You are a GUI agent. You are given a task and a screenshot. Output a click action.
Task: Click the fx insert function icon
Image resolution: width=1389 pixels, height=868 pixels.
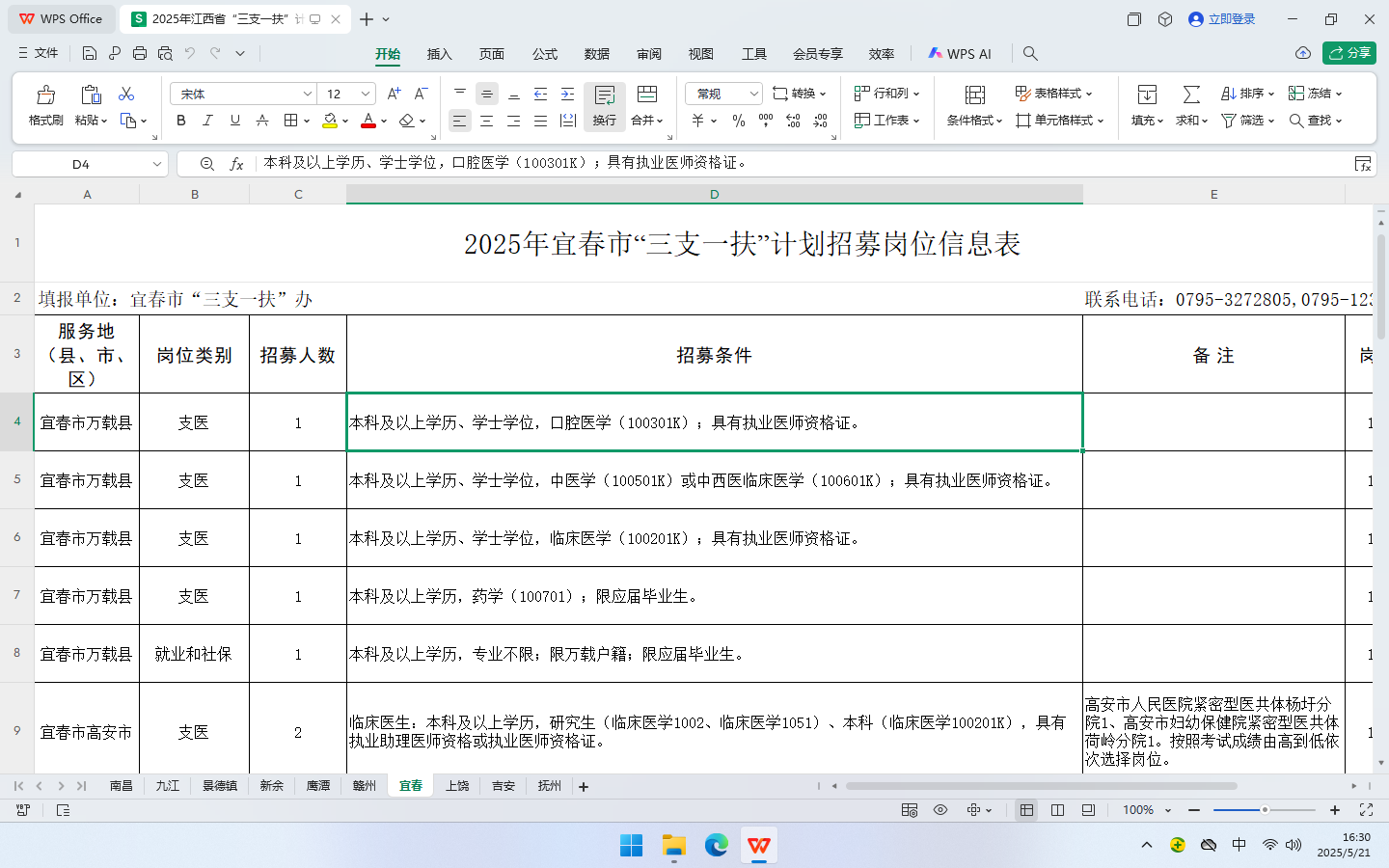[236, 164]
